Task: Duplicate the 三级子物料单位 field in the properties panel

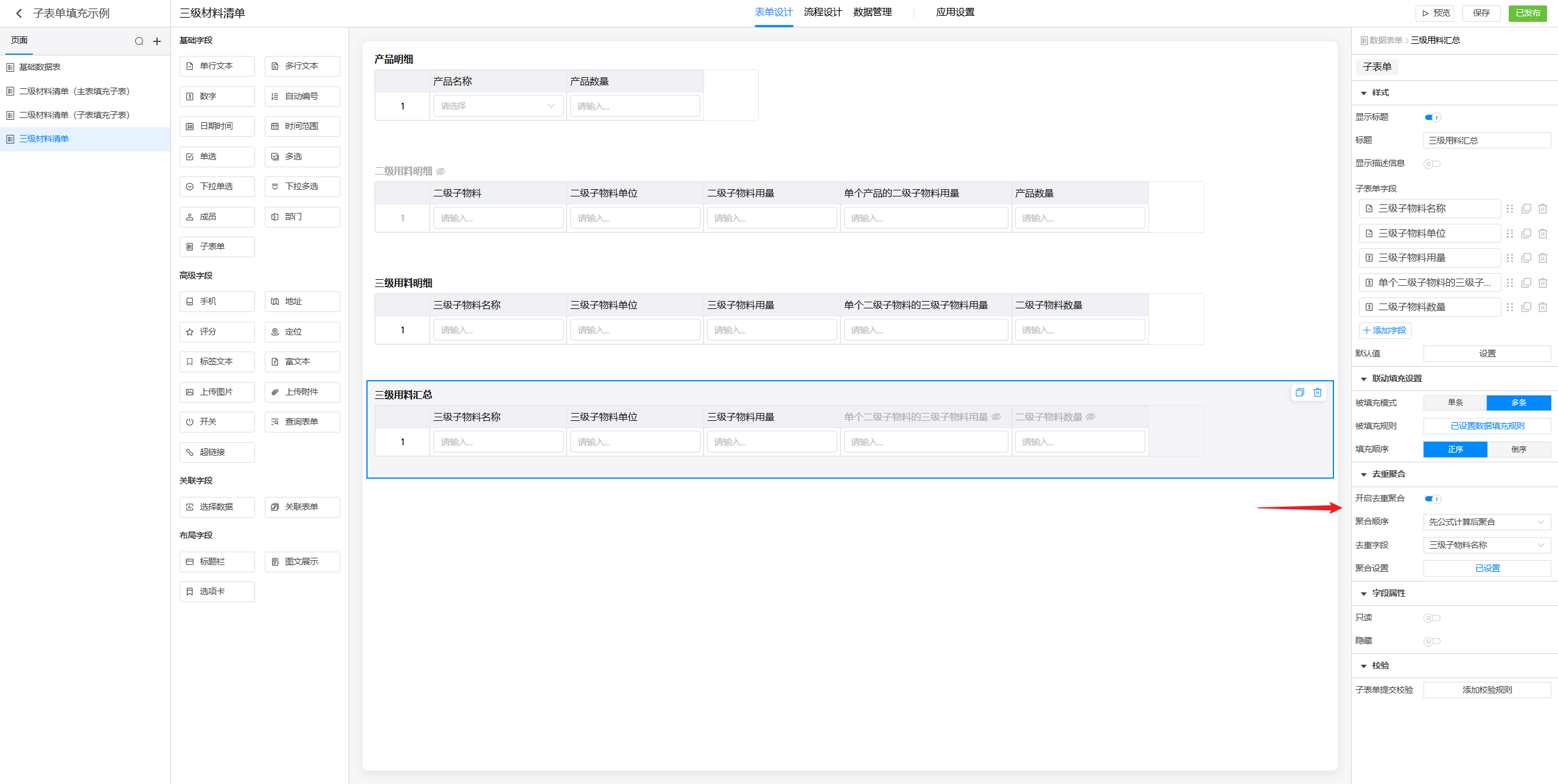Action: point(1526,234)
